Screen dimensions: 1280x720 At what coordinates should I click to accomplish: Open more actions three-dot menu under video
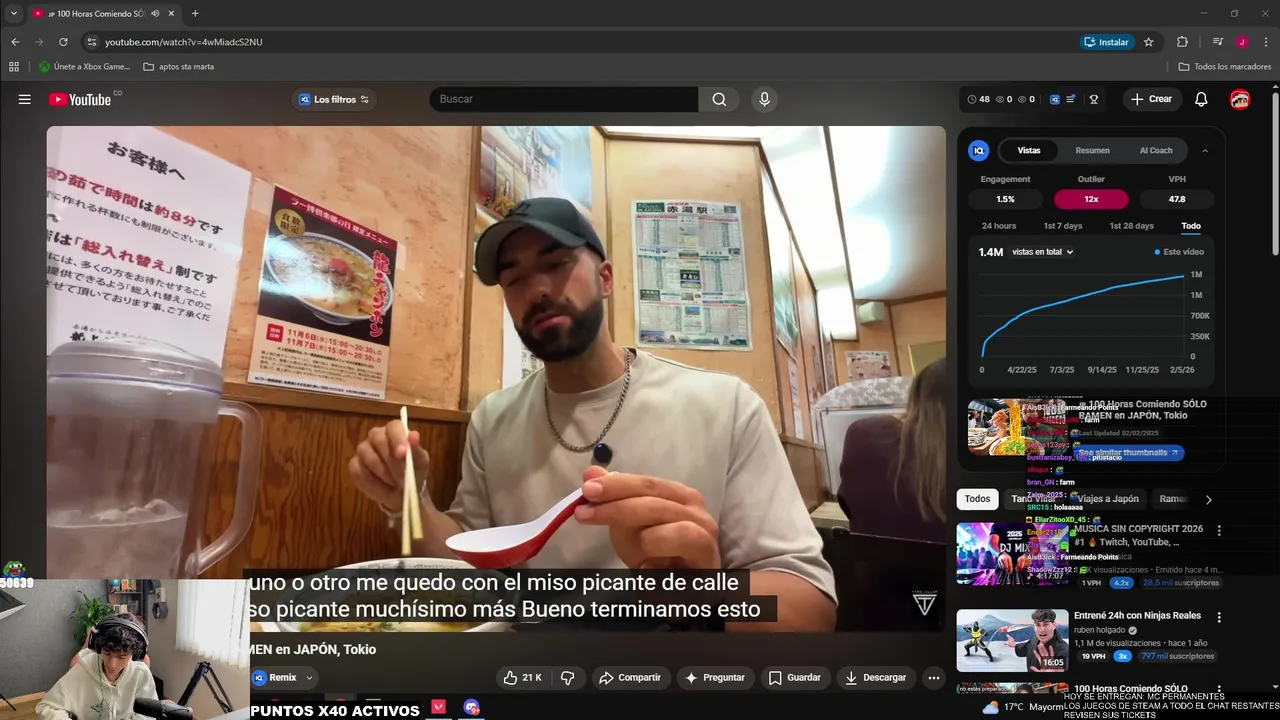coord(933,677)
